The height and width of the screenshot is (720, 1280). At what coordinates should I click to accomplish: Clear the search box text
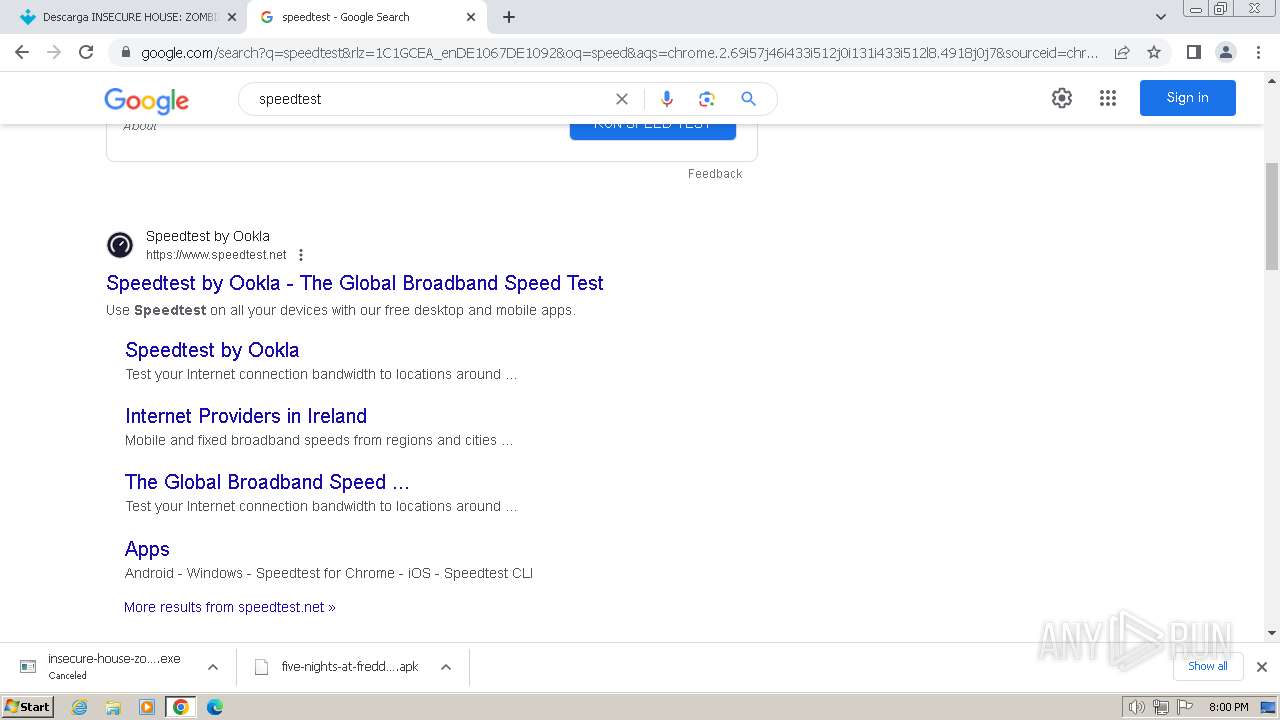pyautogui.click(x=622, y=99)
